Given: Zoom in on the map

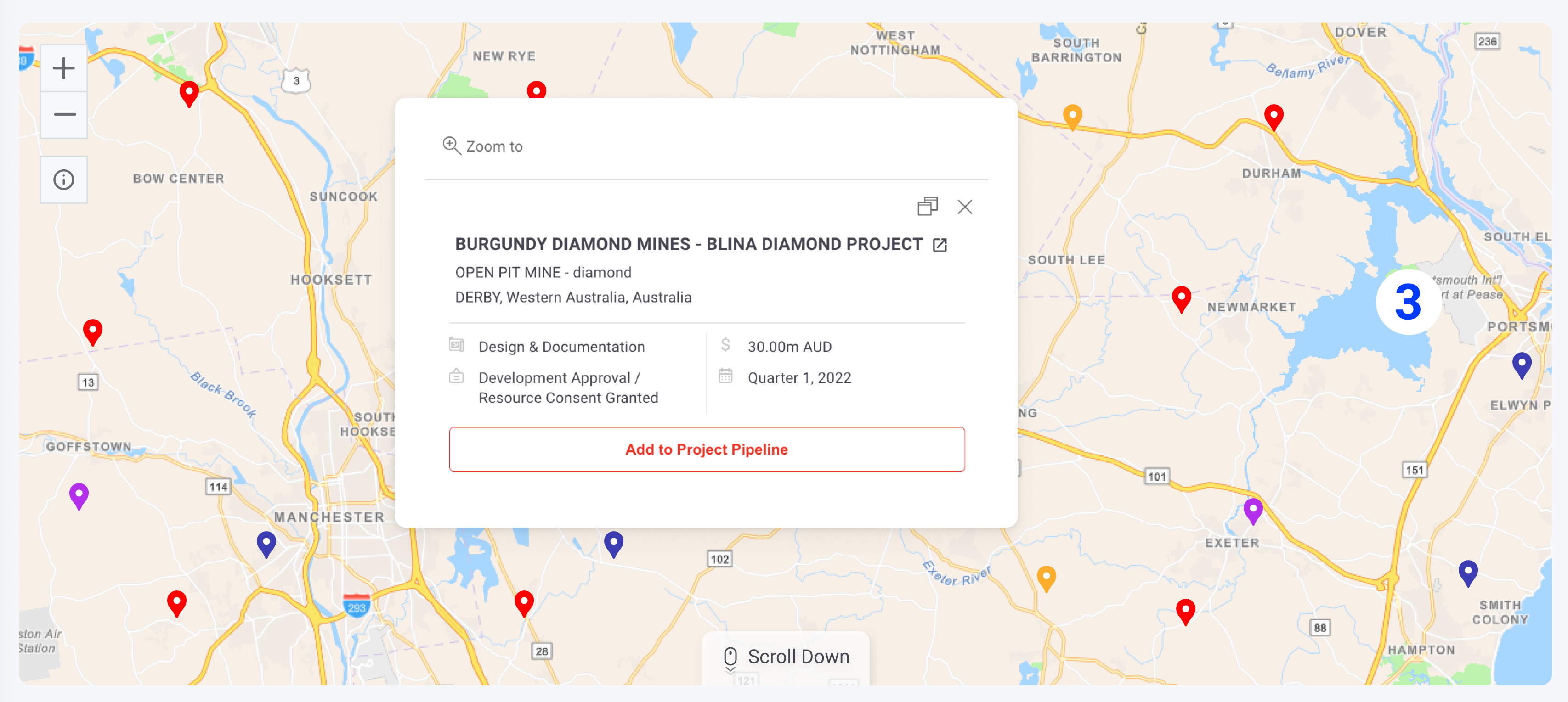Looking at the screenshot, I should tap(64, 68).
